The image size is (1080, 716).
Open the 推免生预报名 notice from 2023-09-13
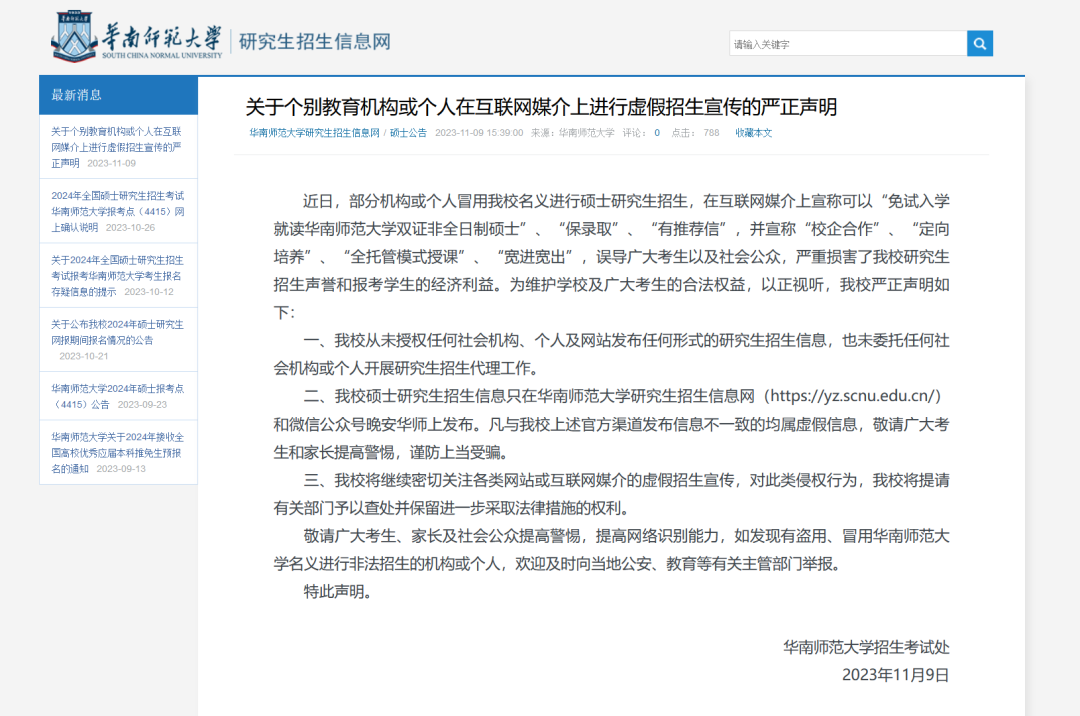pos(117,452)
